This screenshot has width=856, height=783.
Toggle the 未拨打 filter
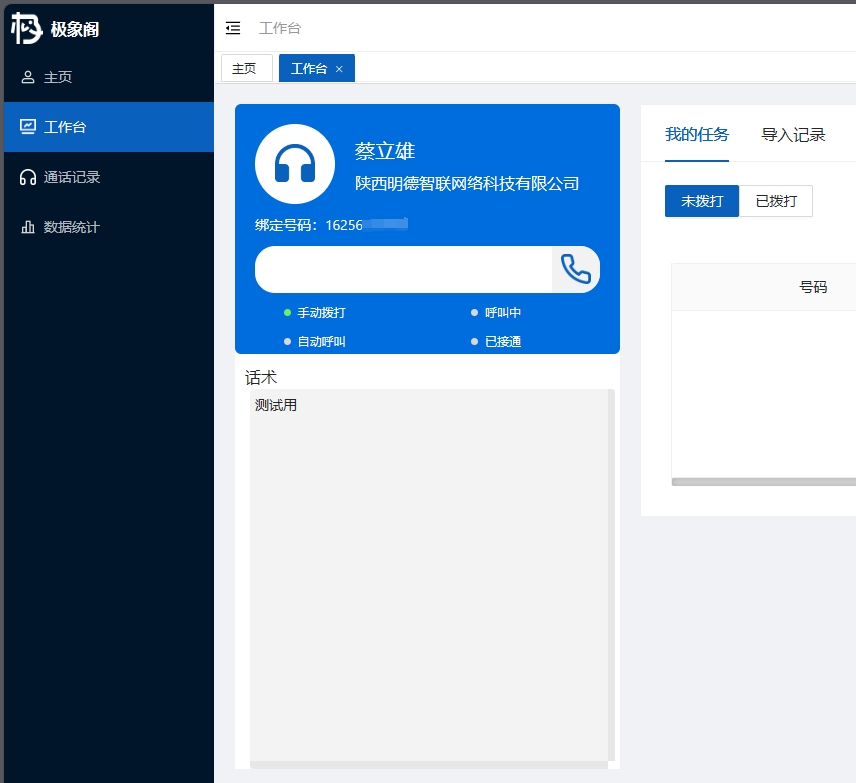701,201
